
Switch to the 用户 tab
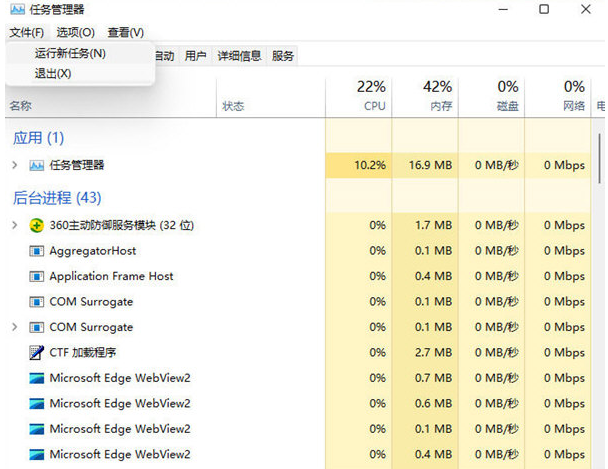click(x=195, y=56)
